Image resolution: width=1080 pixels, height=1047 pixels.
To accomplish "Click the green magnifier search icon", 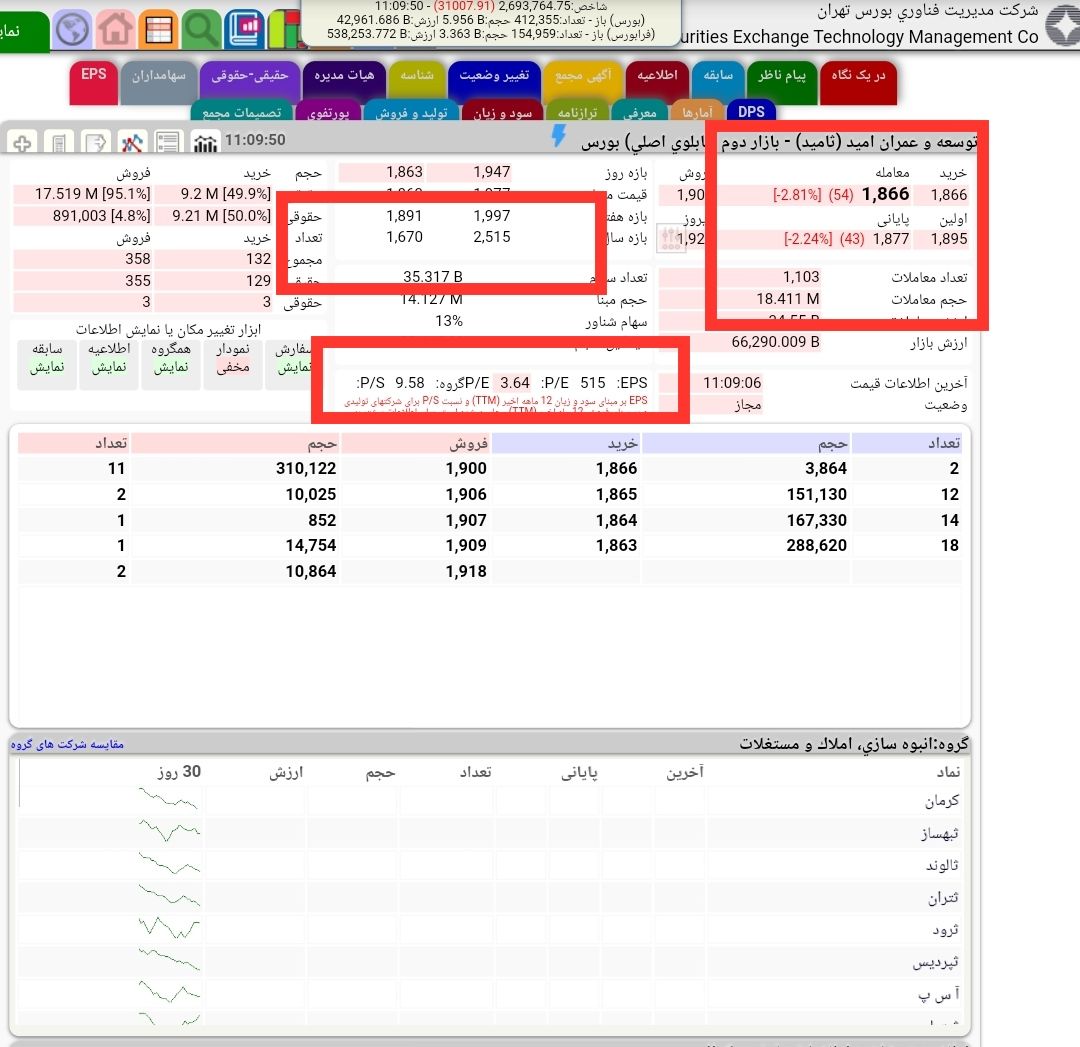I will [x=200, y=30].
